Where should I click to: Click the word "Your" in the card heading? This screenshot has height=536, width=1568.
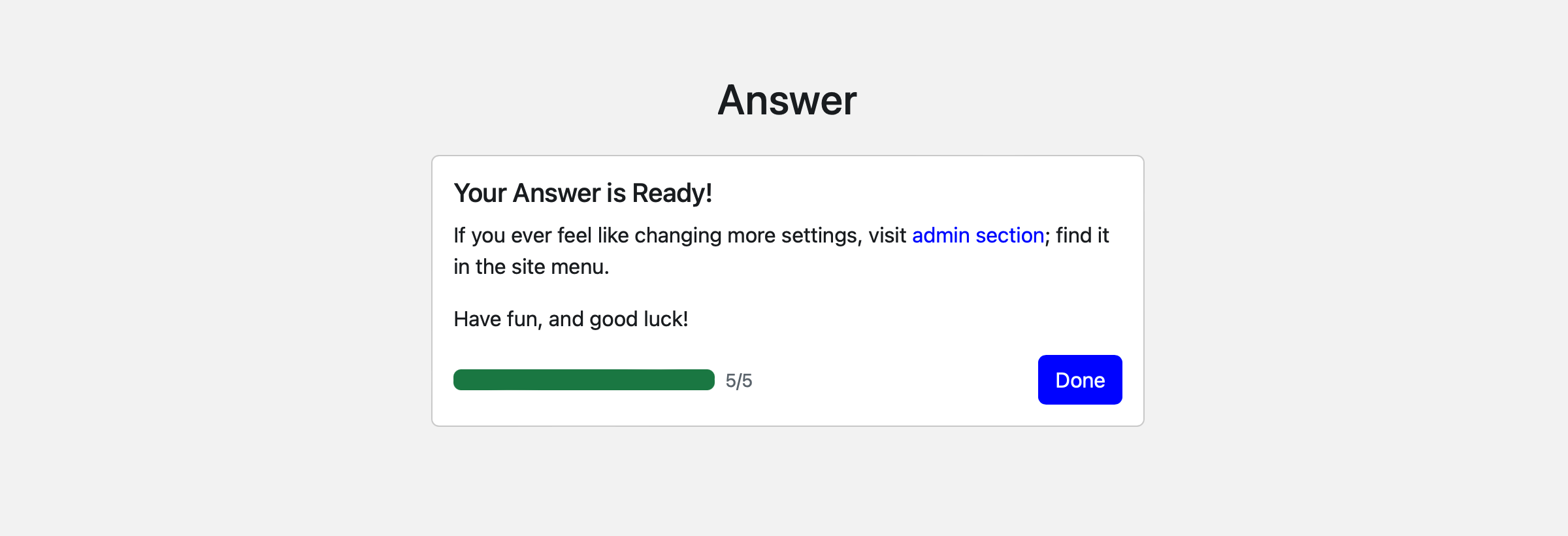[480, 193]
